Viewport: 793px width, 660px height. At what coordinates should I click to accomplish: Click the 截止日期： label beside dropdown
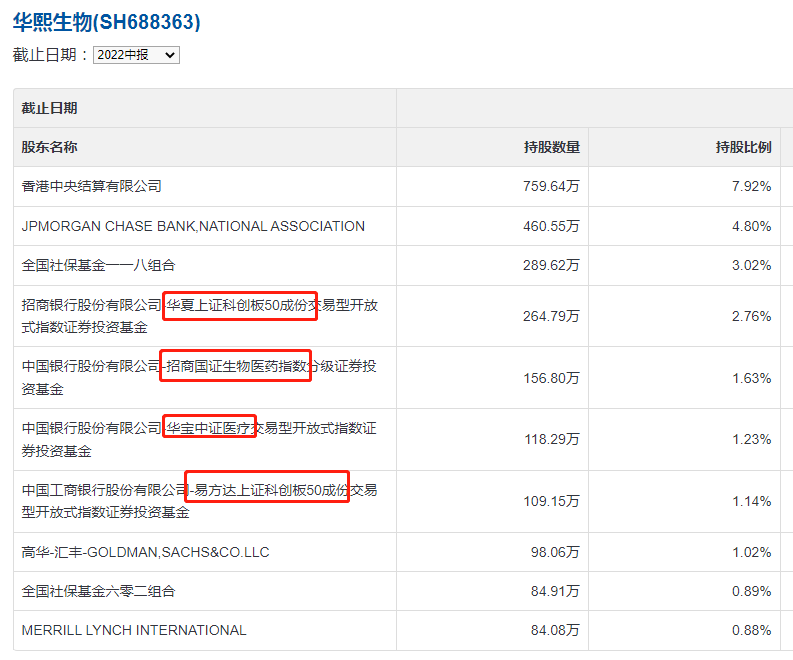click(x=51, y=55)
